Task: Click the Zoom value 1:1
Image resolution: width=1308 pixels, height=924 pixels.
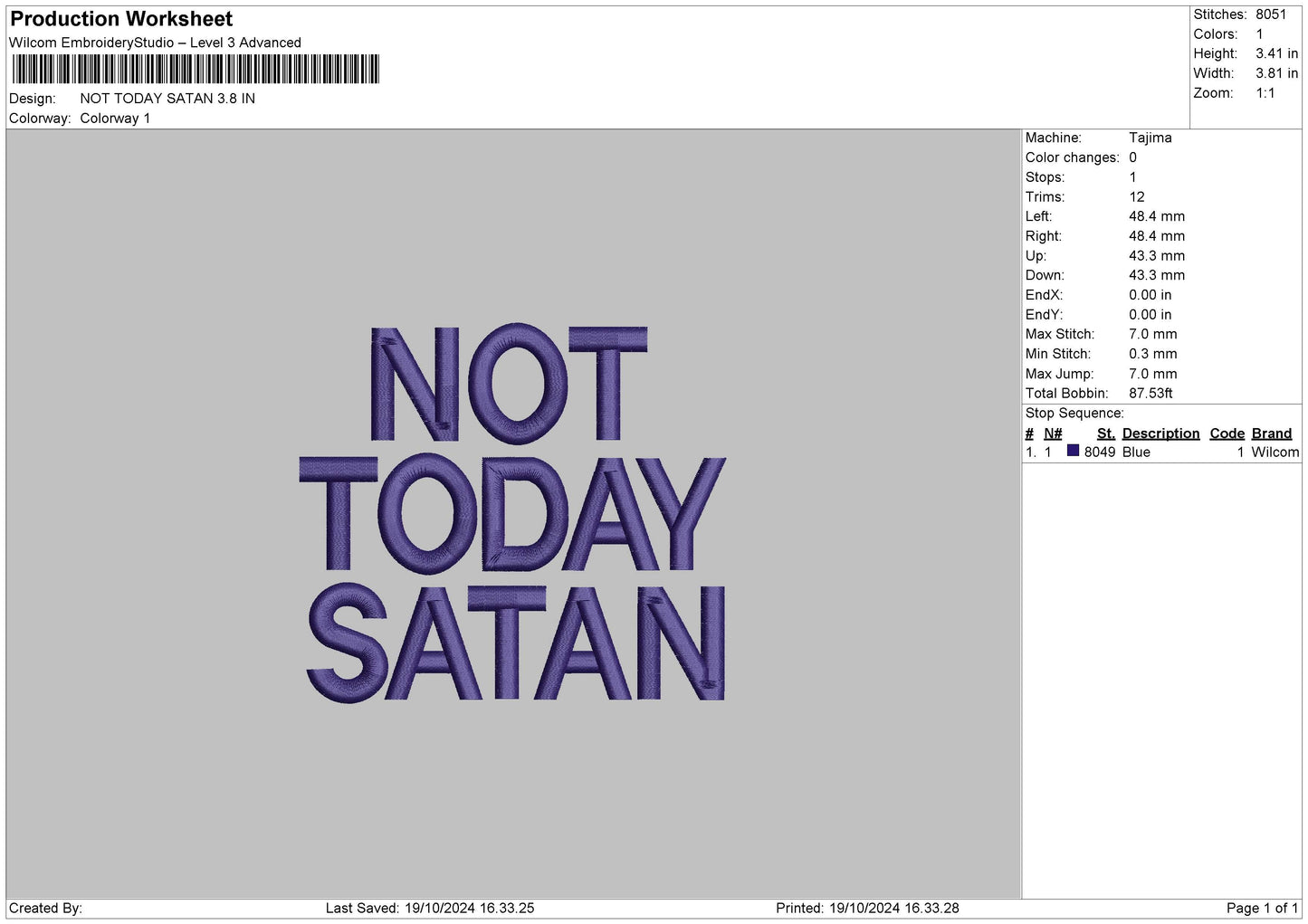Action: (x=1265, y=93)
